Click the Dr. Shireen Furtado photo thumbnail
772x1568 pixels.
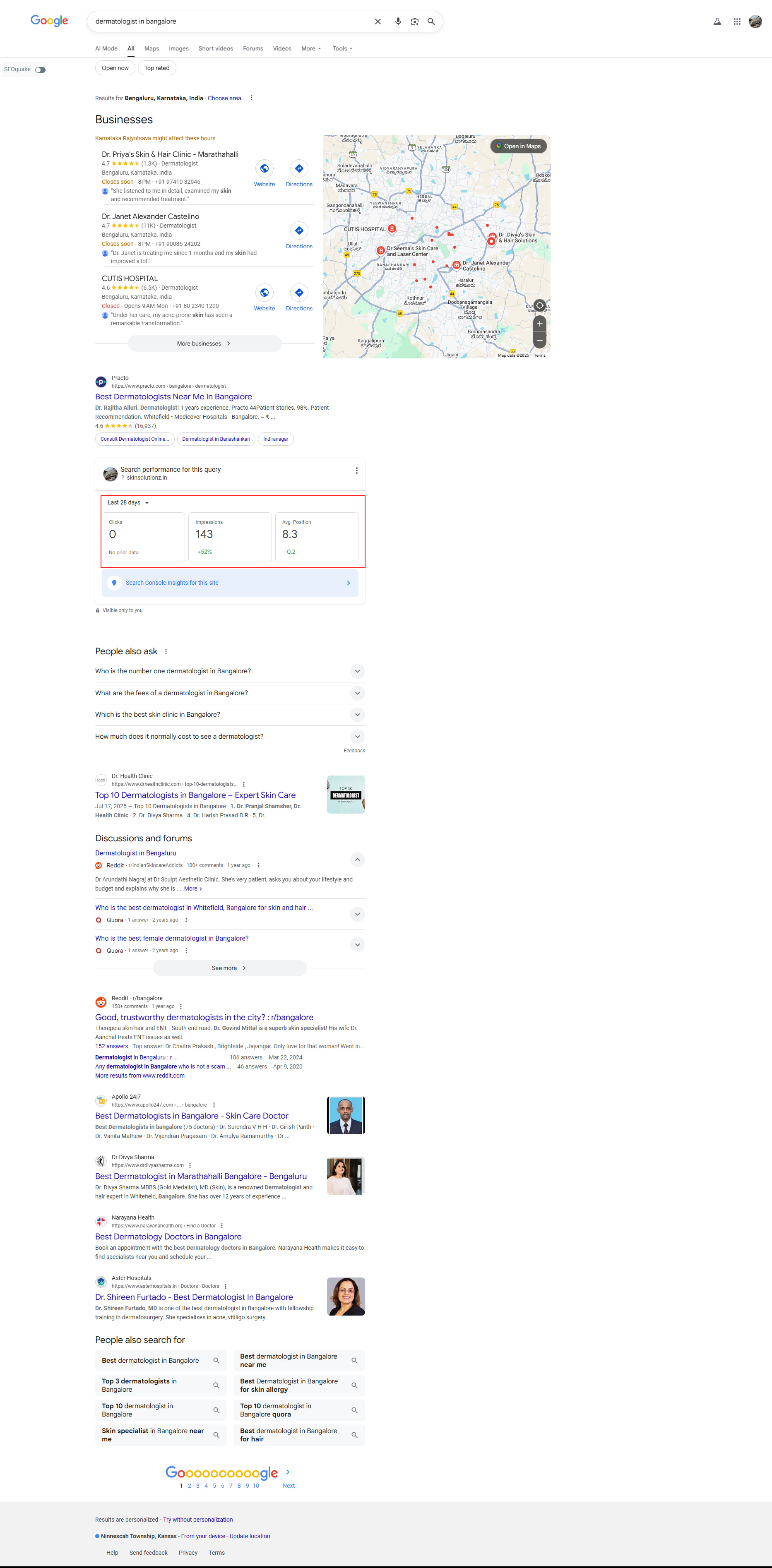pyautogui.click(x=346, y=1297)
